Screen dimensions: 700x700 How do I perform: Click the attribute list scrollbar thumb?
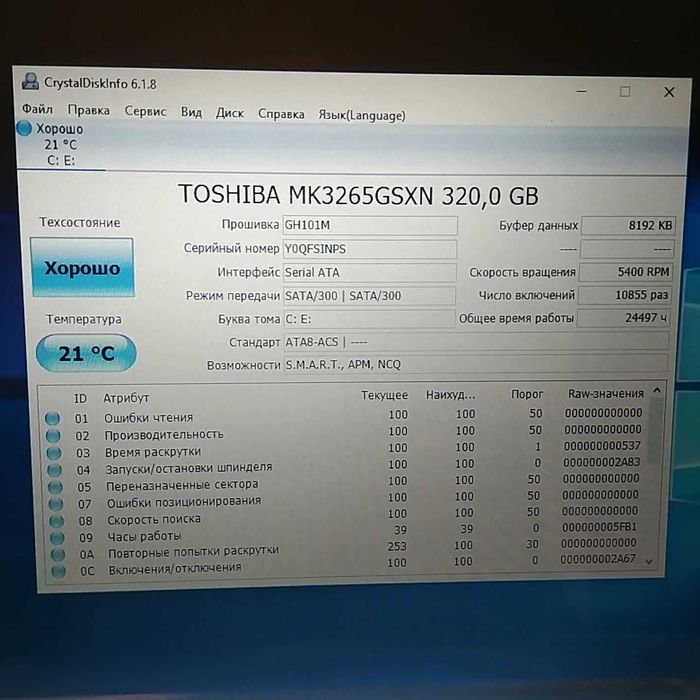655,431
